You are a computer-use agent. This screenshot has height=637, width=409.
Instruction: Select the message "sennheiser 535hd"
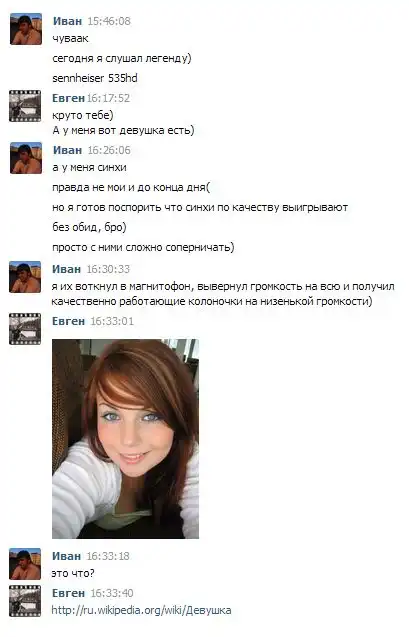click(x=95, y=78)
